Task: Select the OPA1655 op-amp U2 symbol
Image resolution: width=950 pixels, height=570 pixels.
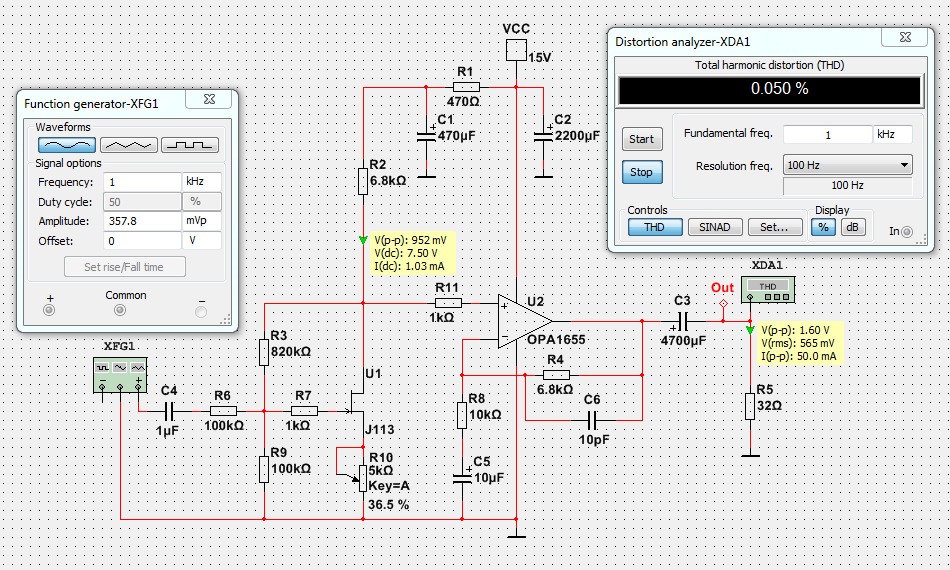Action: click(525, 322)
